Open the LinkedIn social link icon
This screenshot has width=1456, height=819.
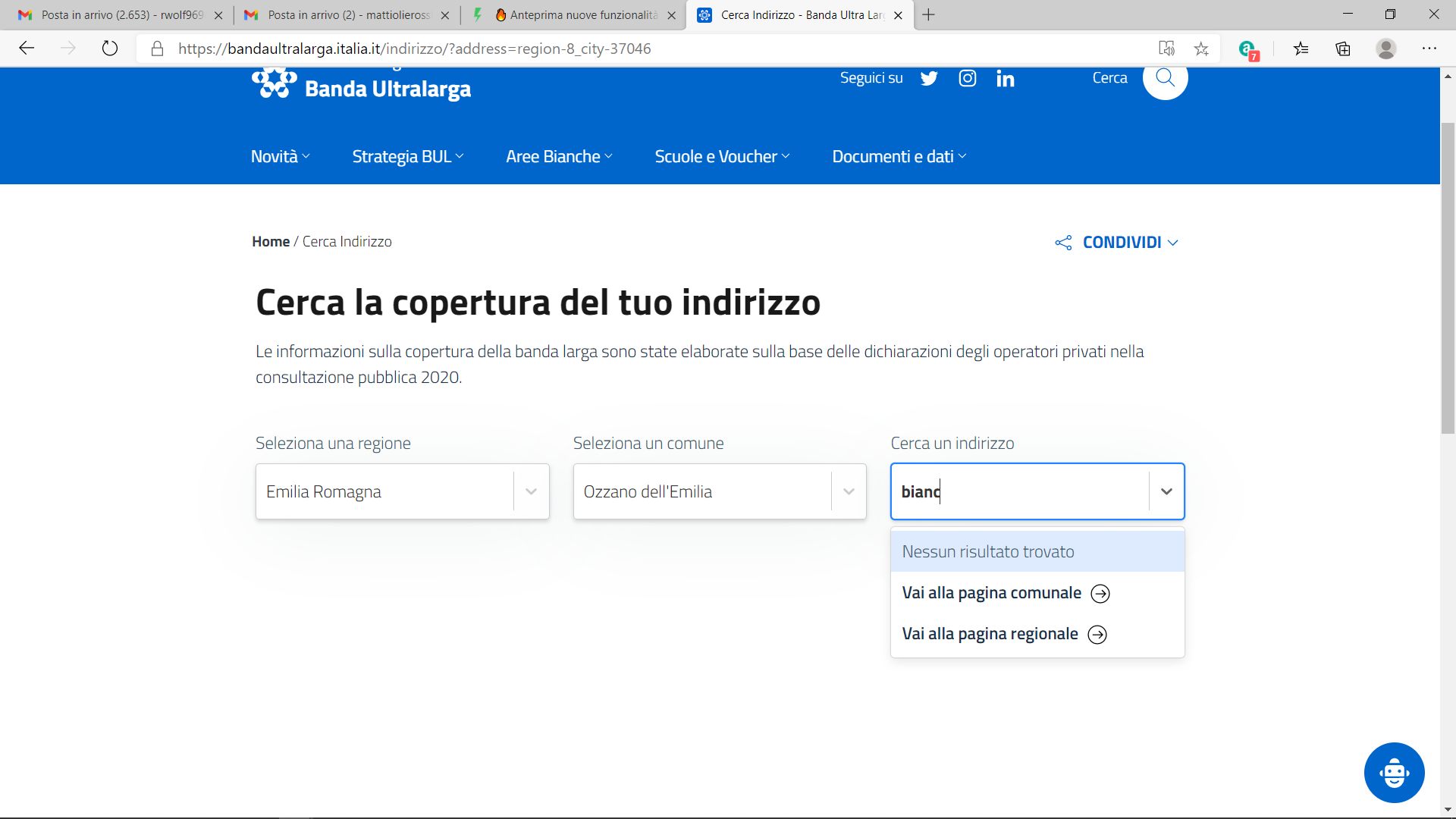tap(1005, 79)
